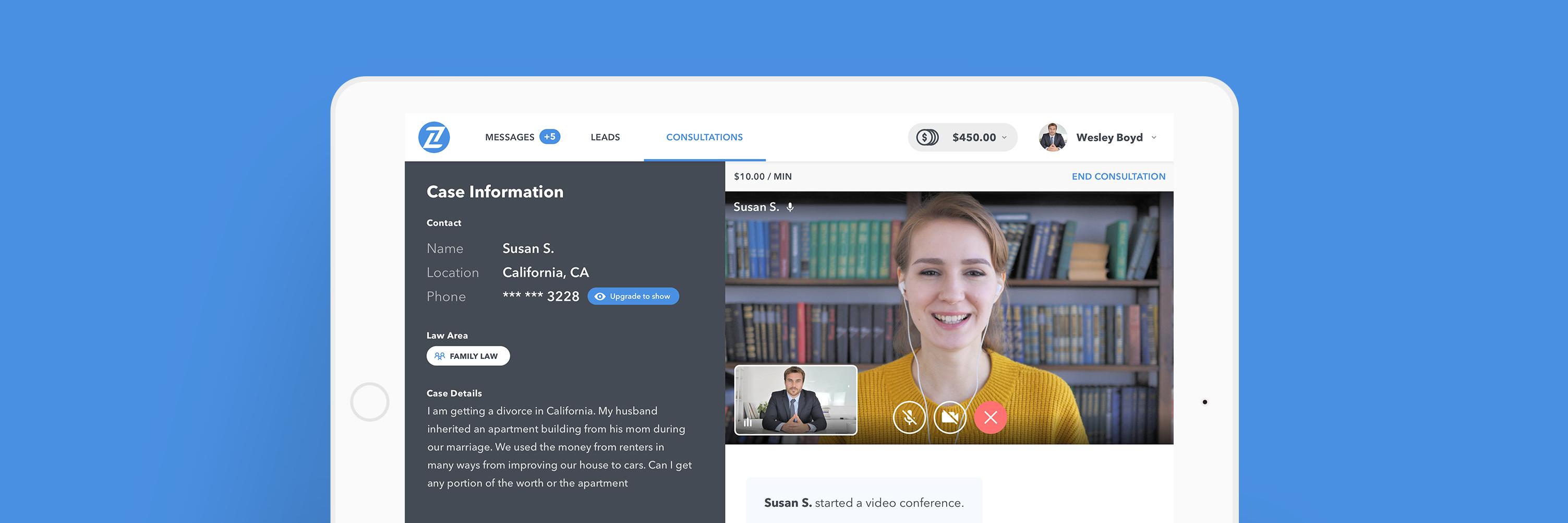Click the contact name Susan S. in Case Information
Screen dimensions: 1568x523
pos(528,248)
